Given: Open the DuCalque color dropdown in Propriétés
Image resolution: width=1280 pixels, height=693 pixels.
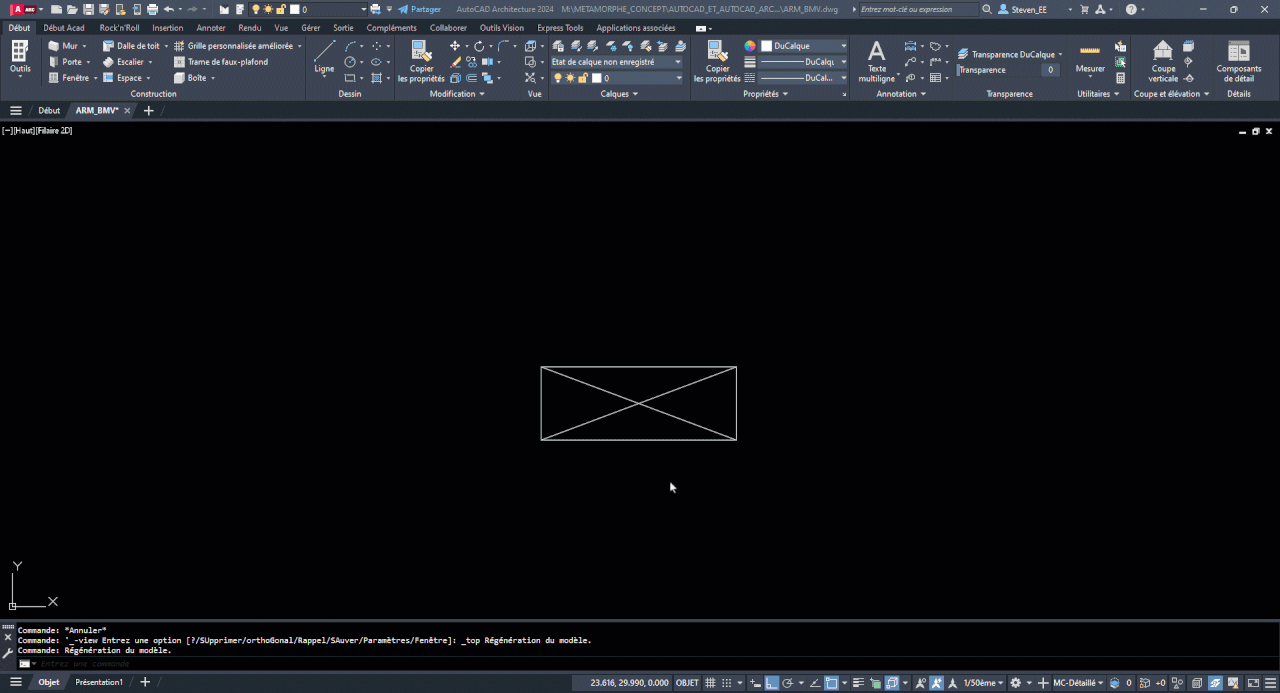Looking at the screenshot, I should (x=804, y=46).
